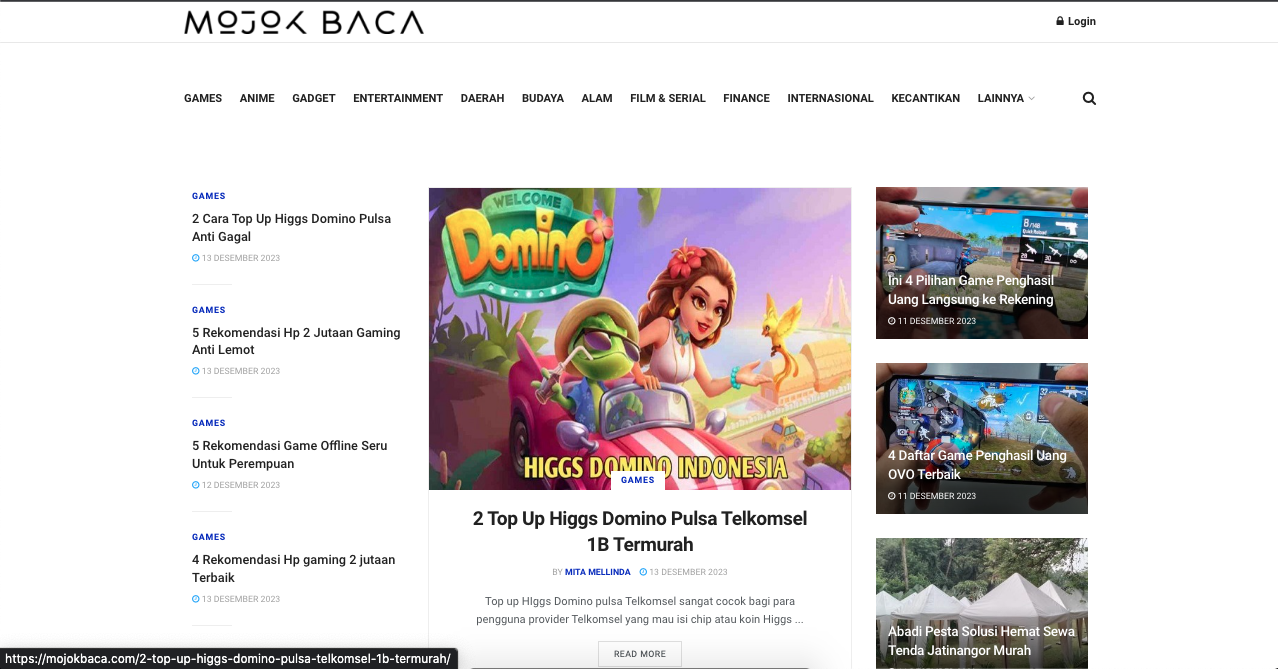Open the Mojok Baca logo homepage
The height and width of the screenshot is (669, 1278).
pos(304,22)
